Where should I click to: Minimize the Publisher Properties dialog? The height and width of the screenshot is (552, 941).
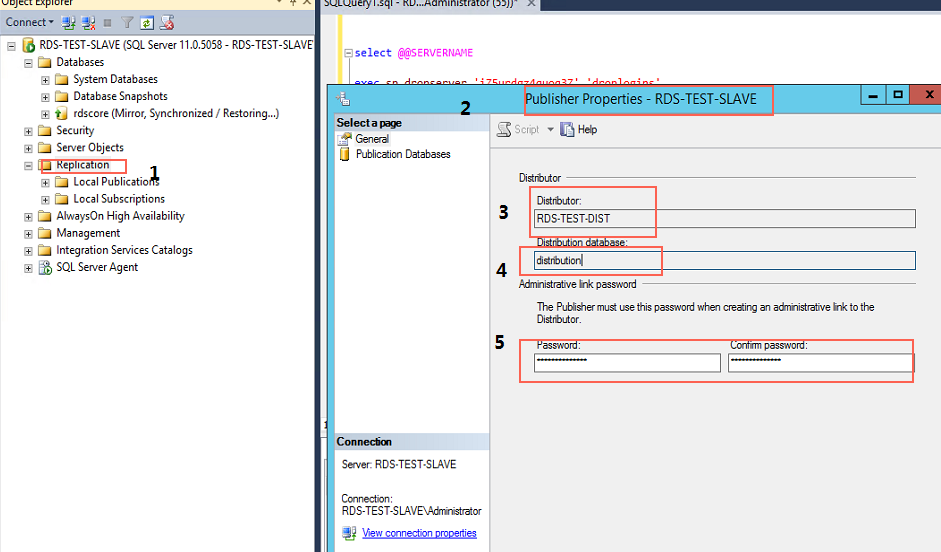point(873,95)
